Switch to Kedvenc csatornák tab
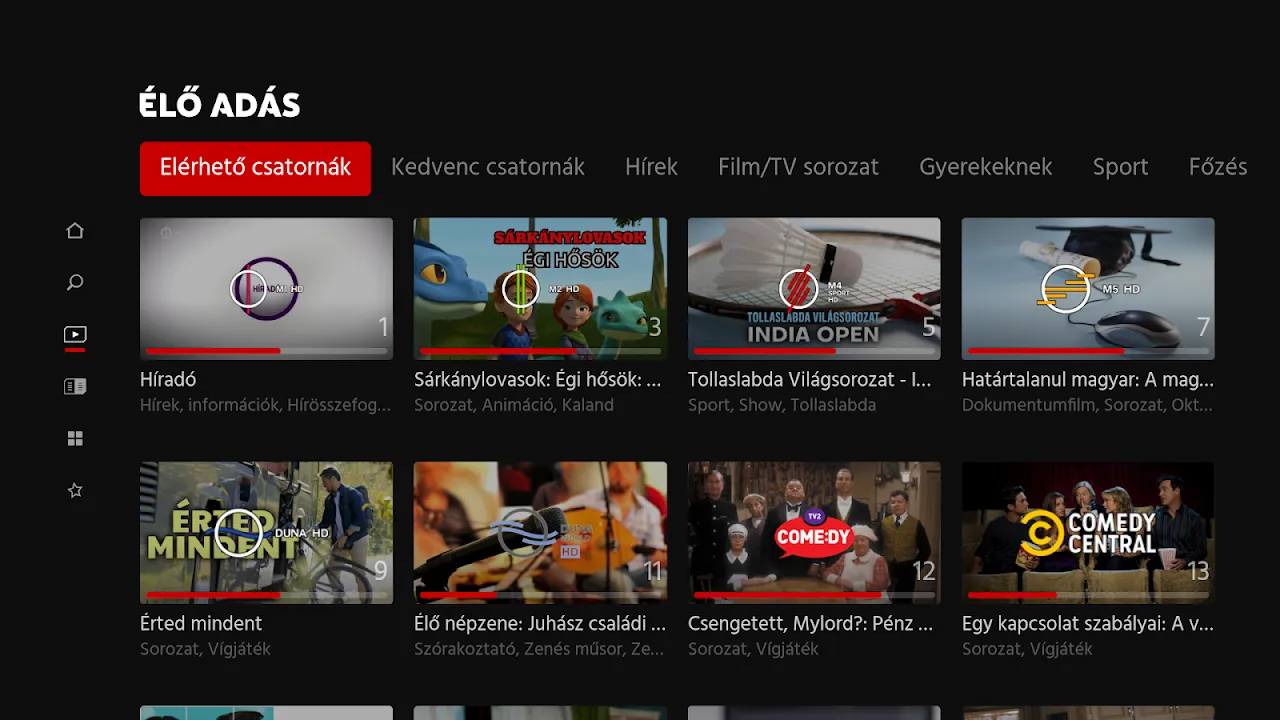Viewport: 1280px width, 720px height. pyautogui.click(x=487, y=168)
